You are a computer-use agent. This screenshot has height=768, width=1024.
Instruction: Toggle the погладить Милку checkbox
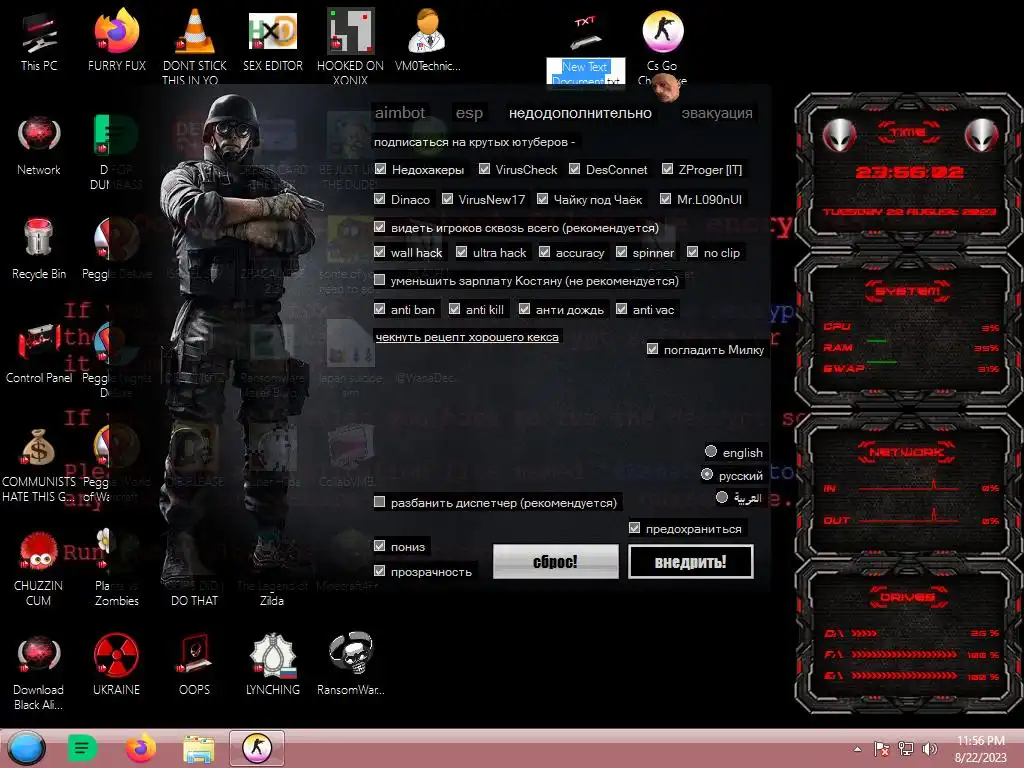point(652,349)
